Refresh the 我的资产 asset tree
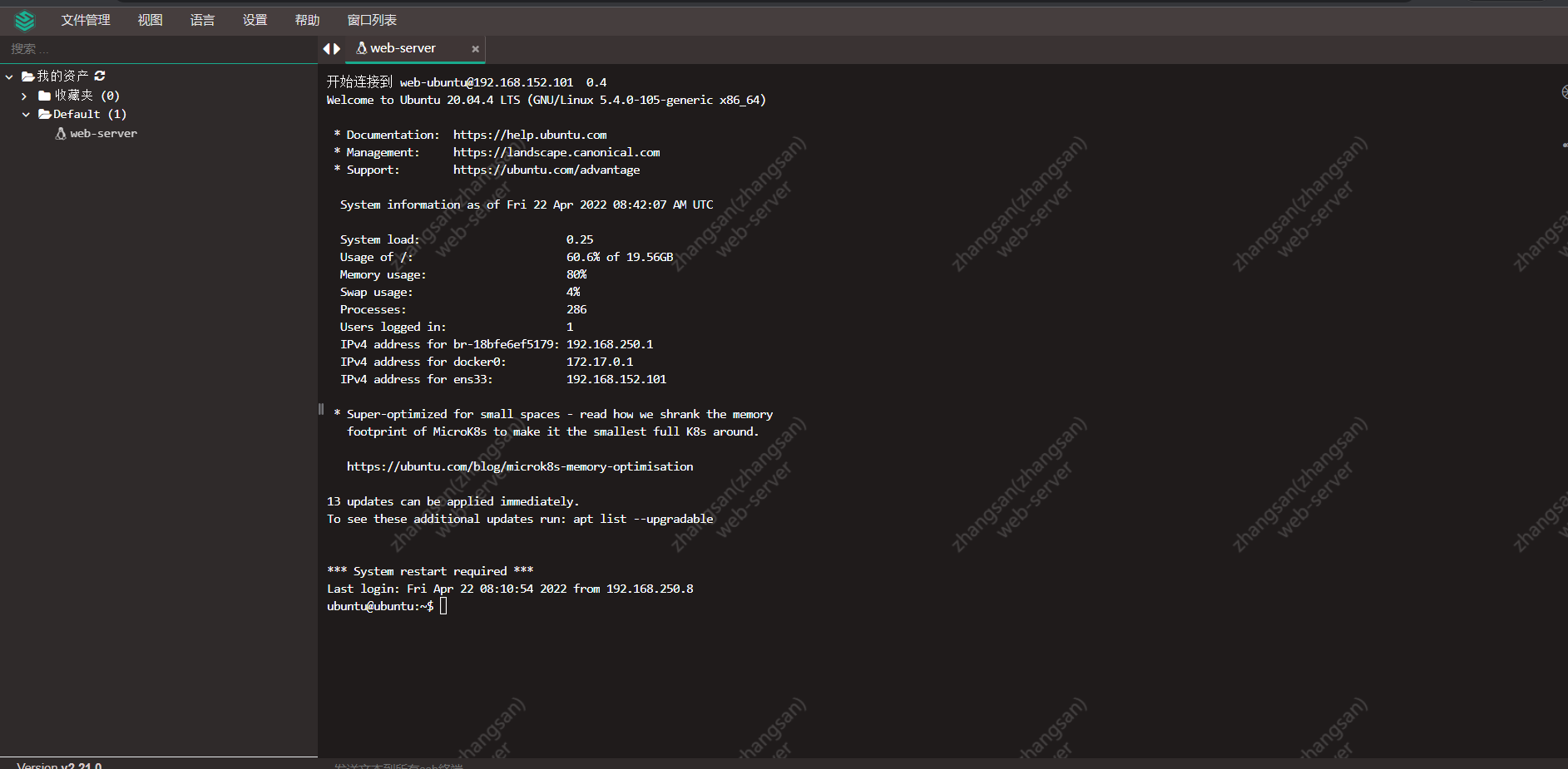 [x=100, y=76]
